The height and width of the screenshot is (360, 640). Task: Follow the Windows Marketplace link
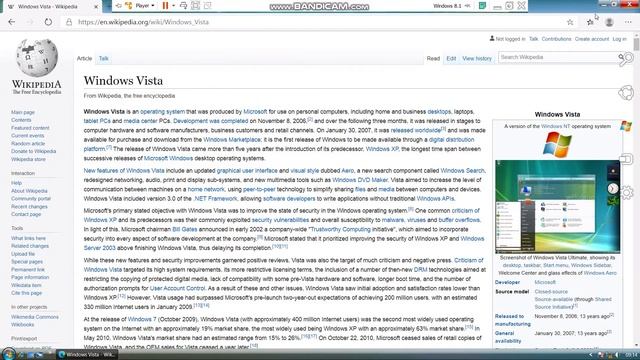coord(232,140)
